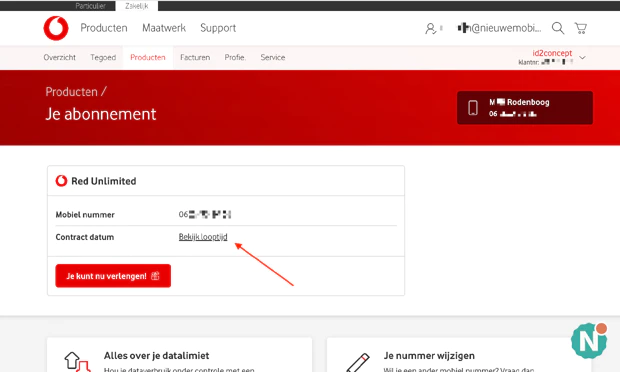Go to the Overzicht sub-tab
Image resolution: width=620 pixels, height=372 pixels.
coord(59,57)
